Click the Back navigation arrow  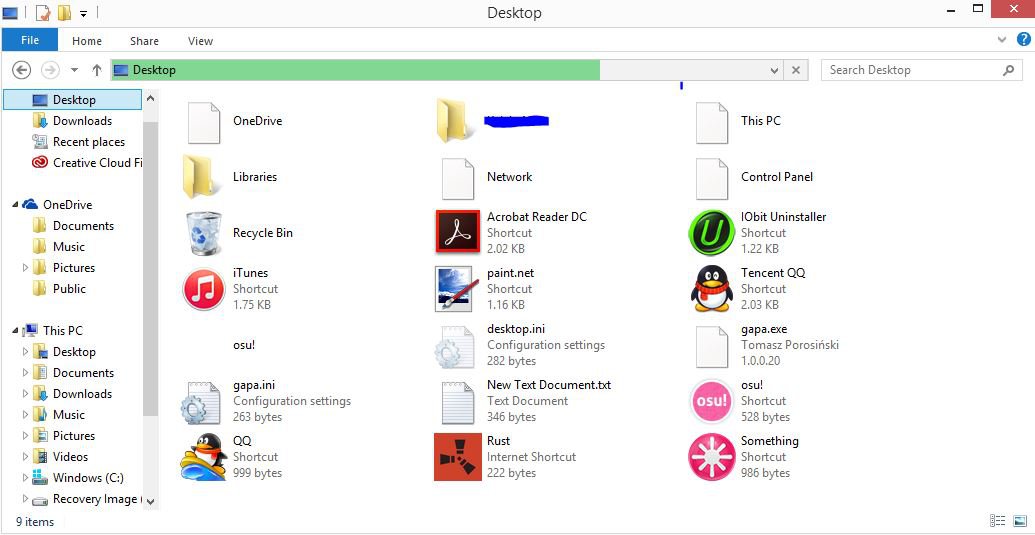coord(22,70)
